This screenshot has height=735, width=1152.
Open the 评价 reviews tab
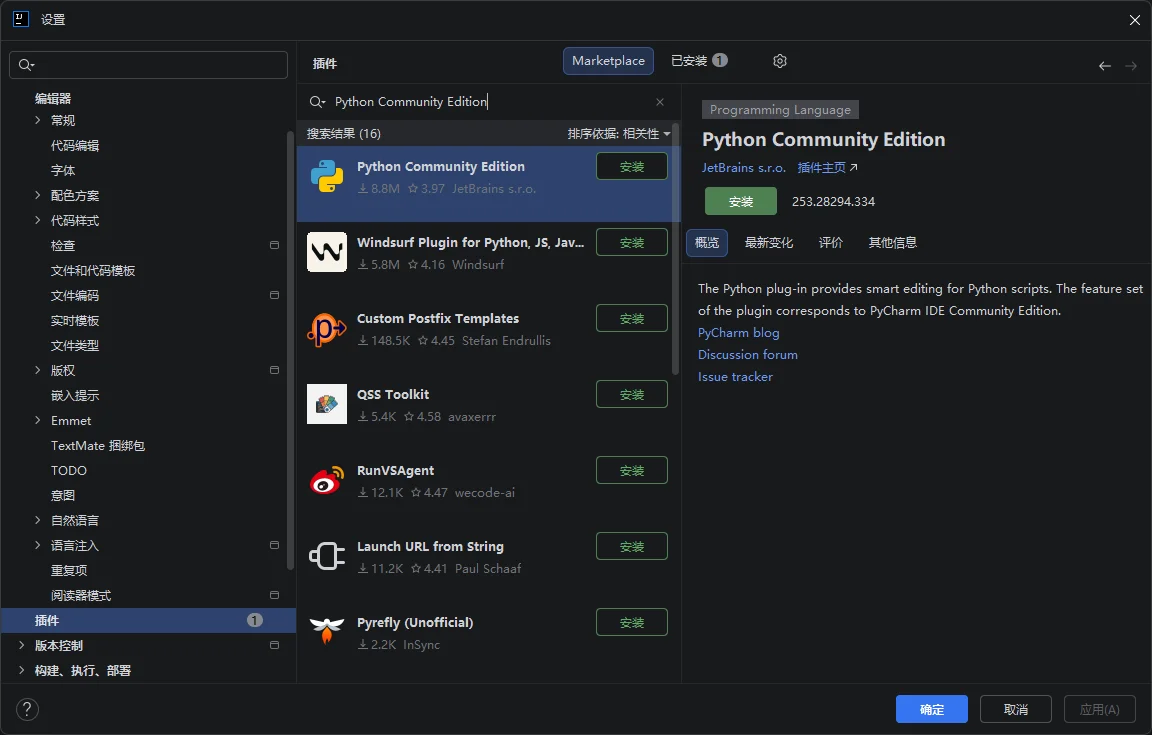coord(831,243)
